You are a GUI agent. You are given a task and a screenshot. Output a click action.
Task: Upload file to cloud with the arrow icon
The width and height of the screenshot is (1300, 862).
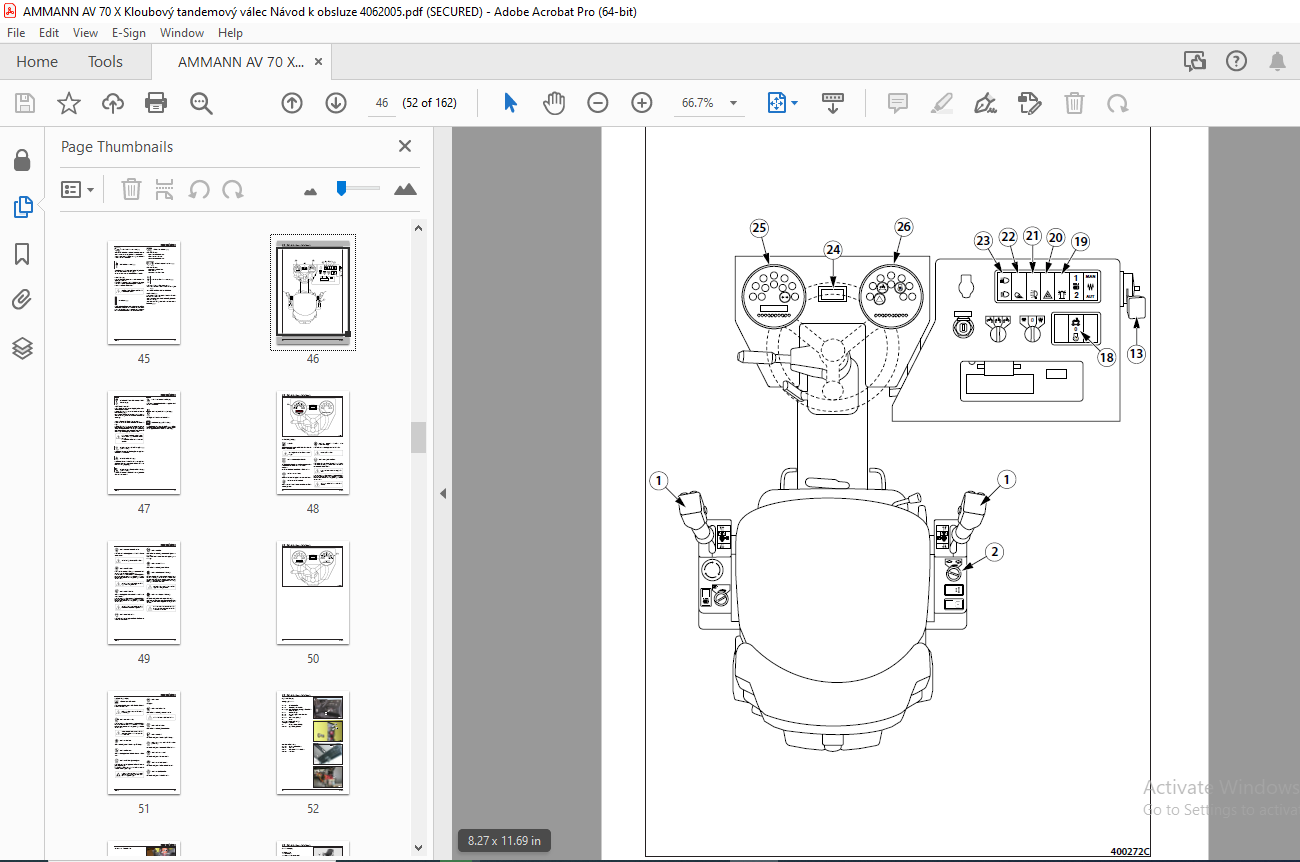(x=113, y=103)
